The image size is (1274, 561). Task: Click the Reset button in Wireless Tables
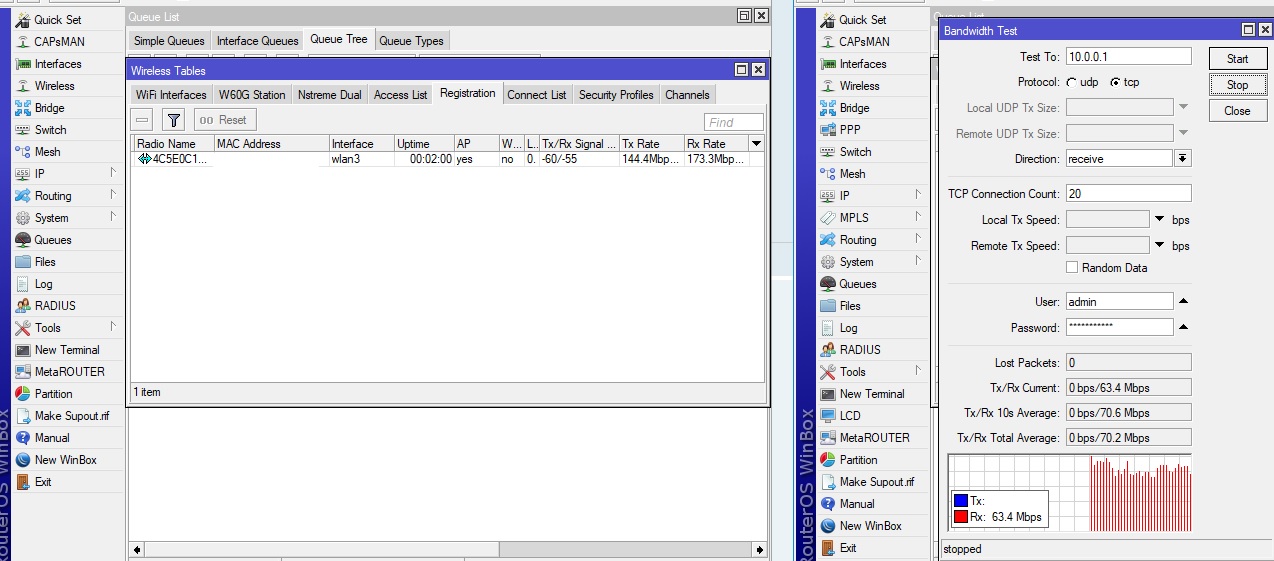point(225,120)
